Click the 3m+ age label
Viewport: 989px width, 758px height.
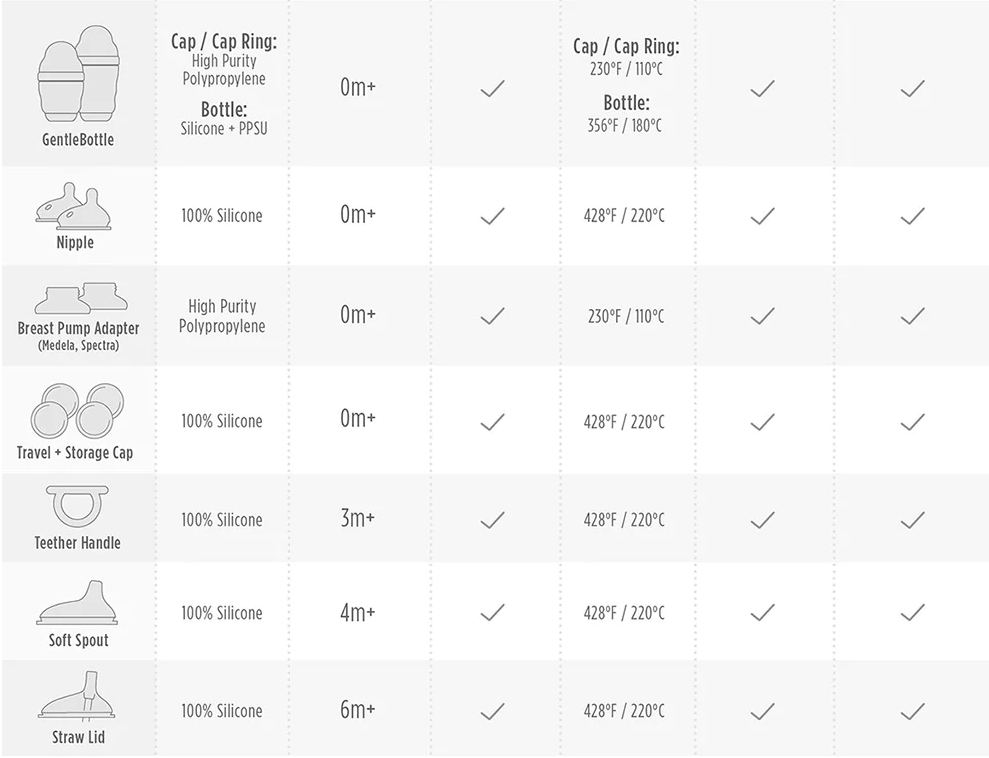click(x=358, y=520)
